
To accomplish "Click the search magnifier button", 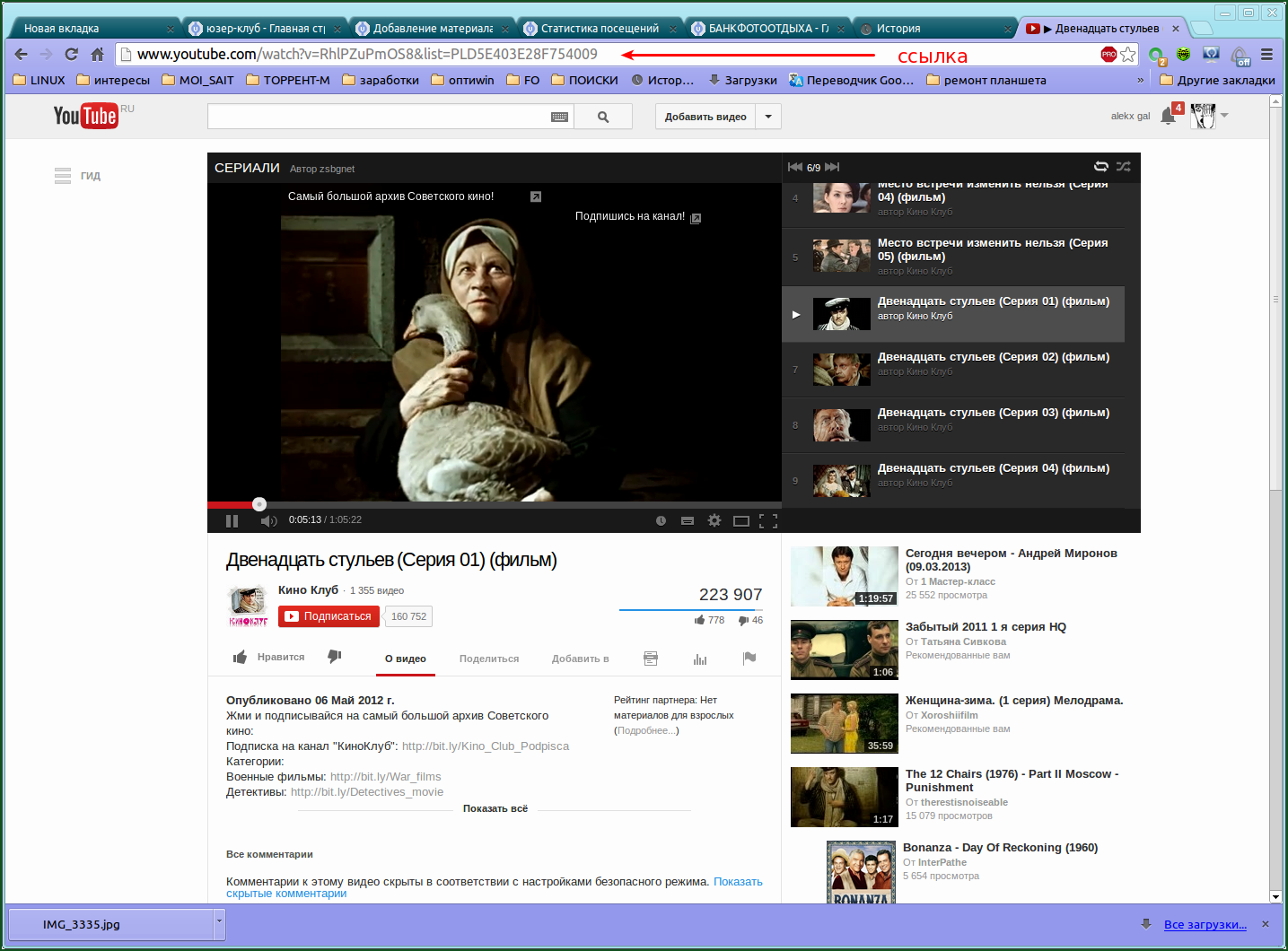I will click(x=603, y=117).
